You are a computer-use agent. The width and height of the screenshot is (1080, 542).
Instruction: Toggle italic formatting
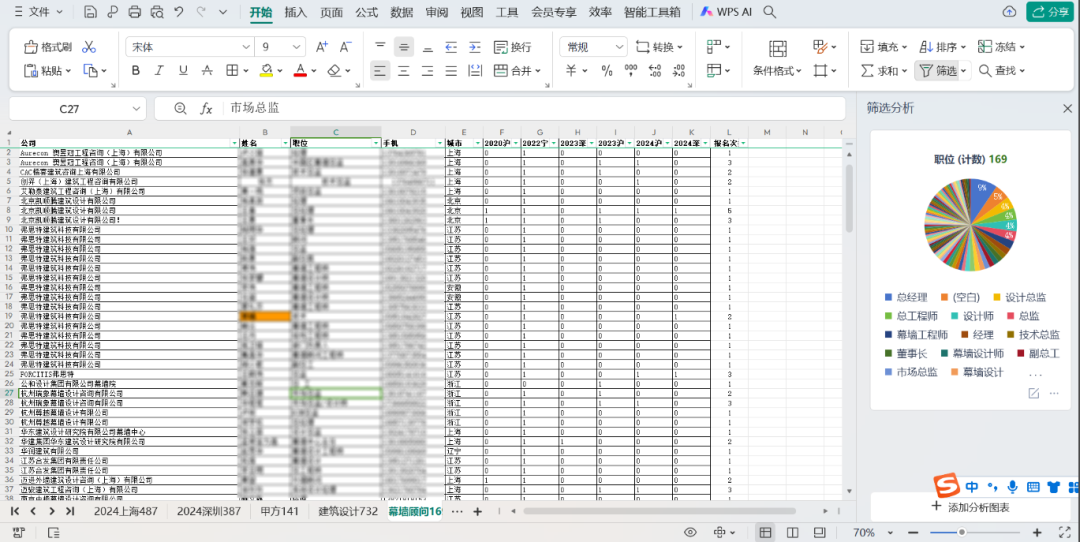[159, 71]
